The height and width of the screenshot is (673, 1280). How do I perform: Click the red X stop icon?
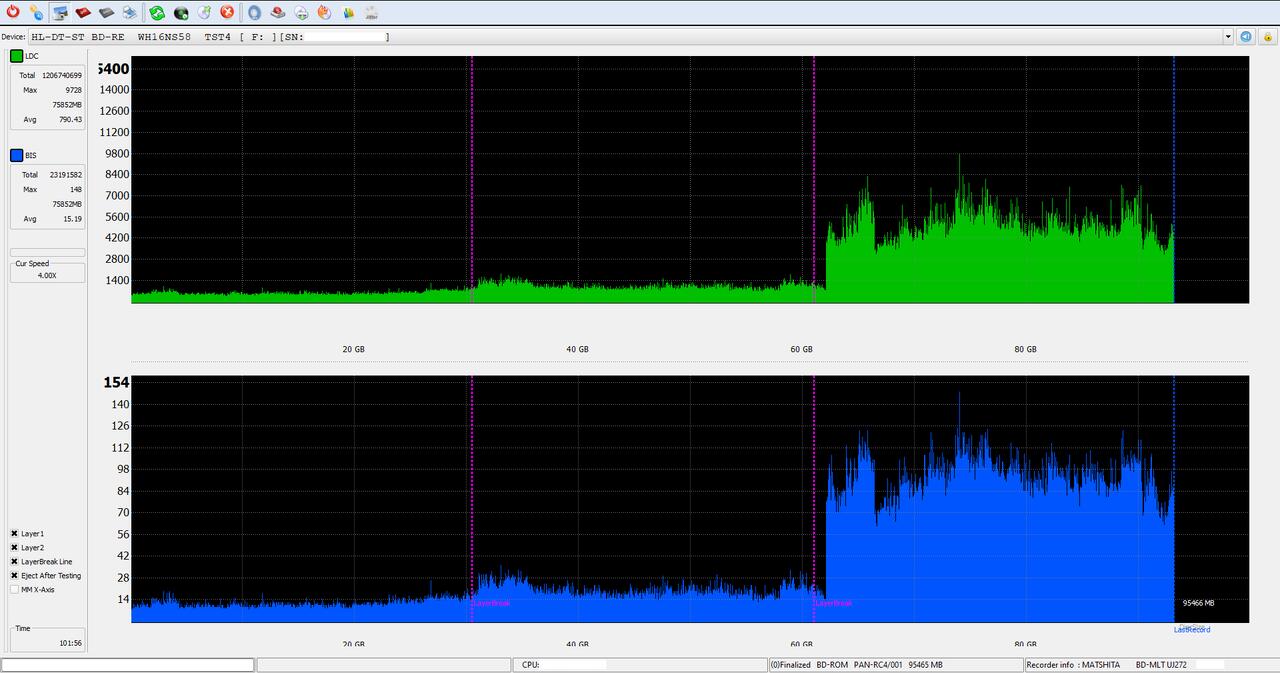point(227,12)
